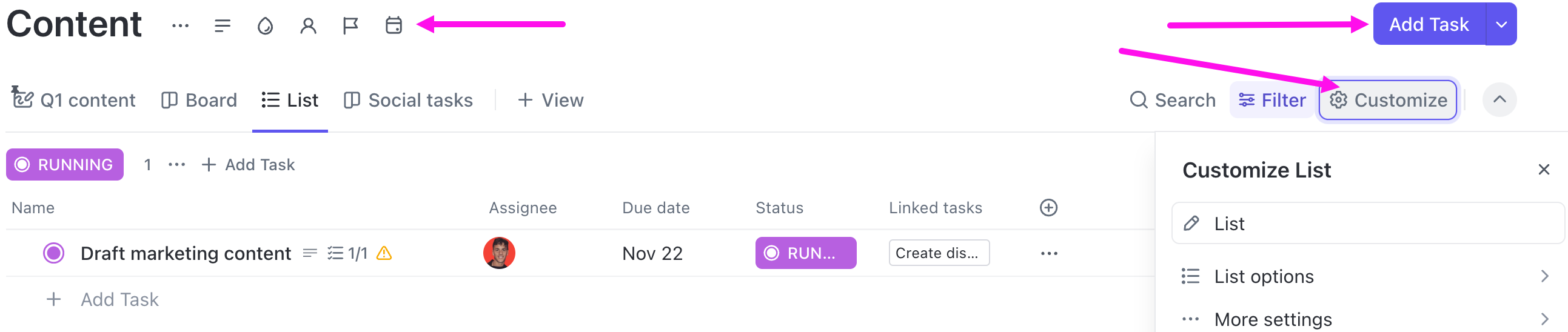Click the purple Add Task button
This screenshot has height=332, width=1568.
[1428, 24]
